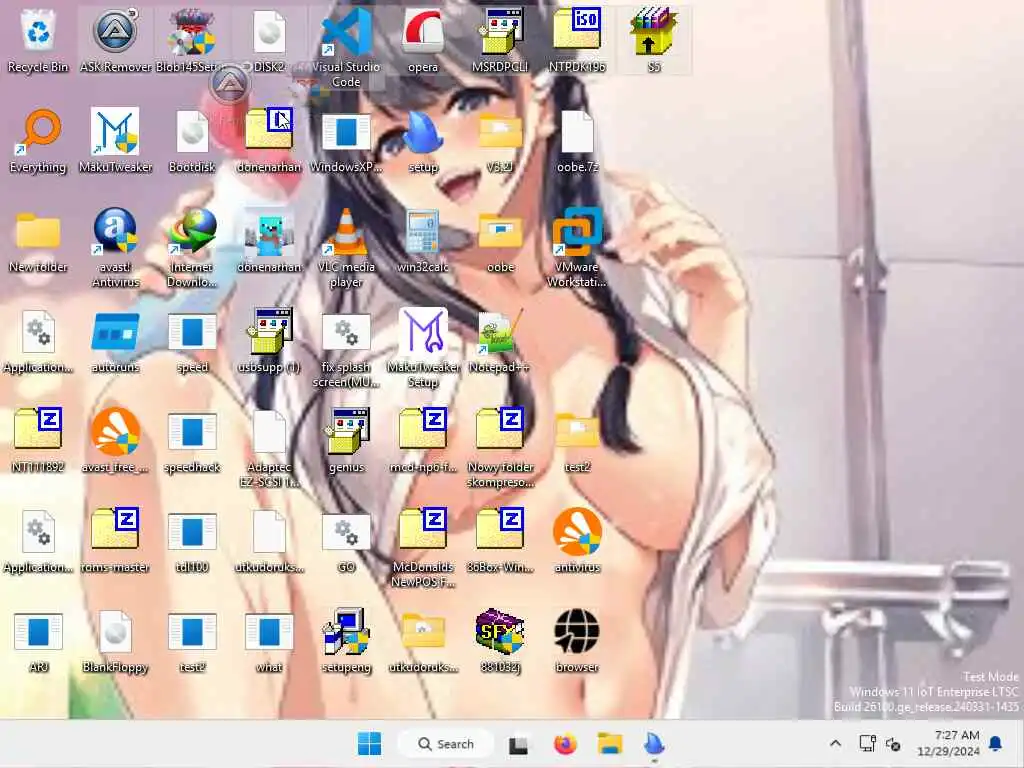Select the opera desktop icon

(x=423, y=40)
